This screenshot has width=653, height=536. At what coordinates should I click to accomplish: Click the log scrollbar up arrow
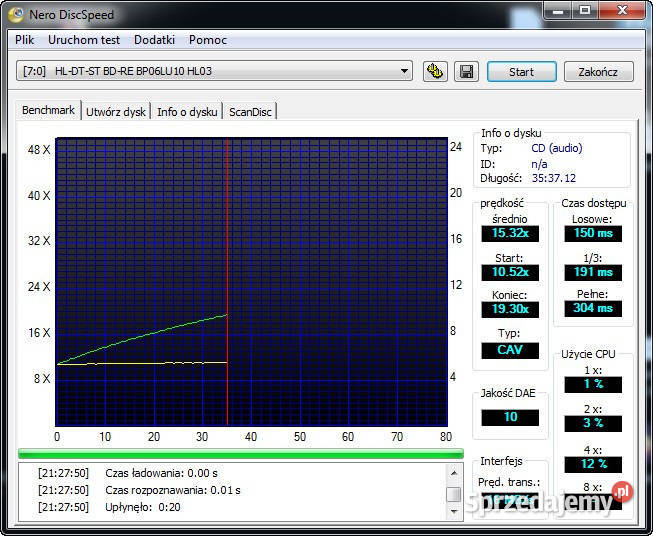coord(454,471)
